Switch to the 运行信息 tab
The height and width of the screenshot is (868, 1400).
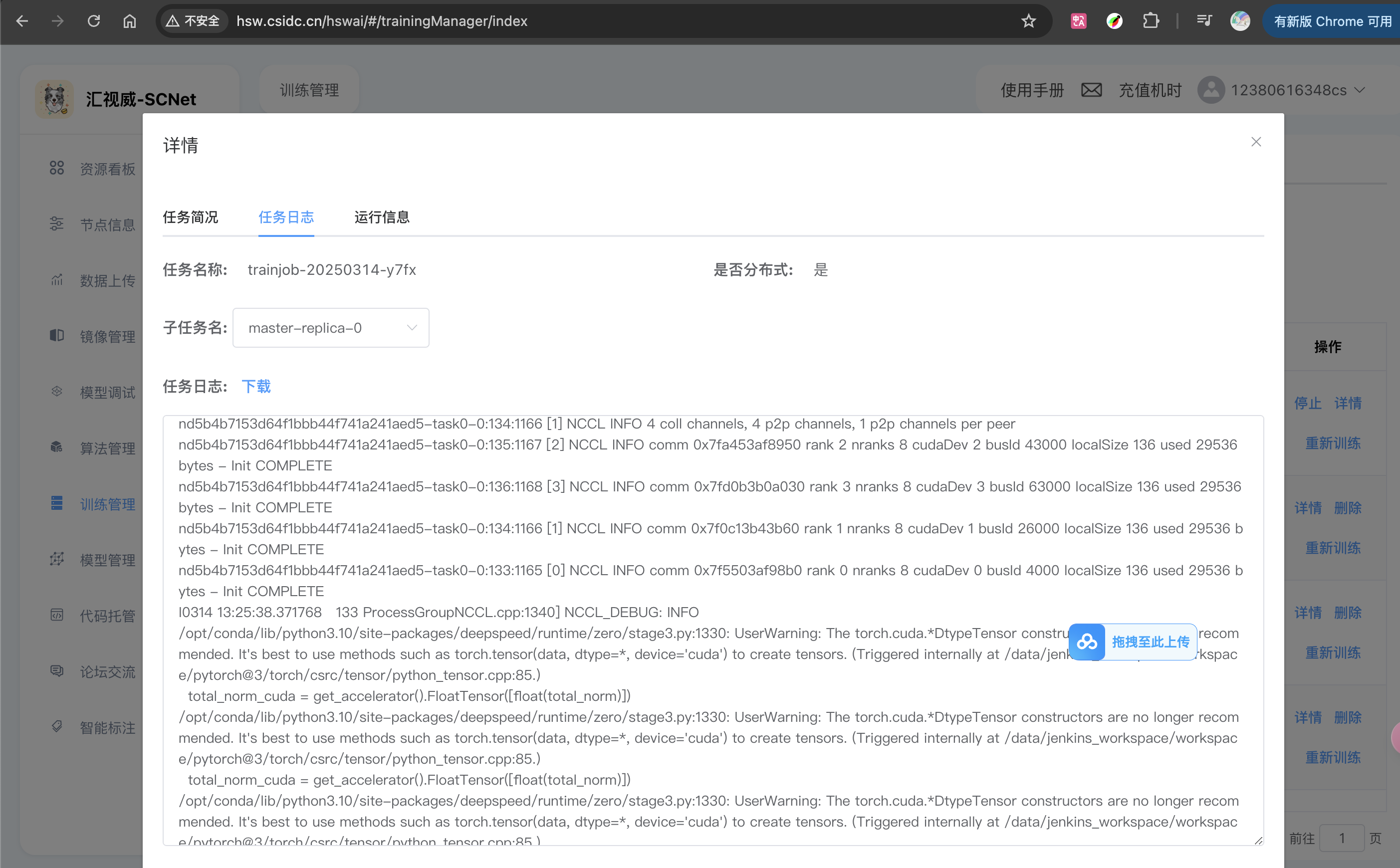pyautogui.click(x=382, y=217)
